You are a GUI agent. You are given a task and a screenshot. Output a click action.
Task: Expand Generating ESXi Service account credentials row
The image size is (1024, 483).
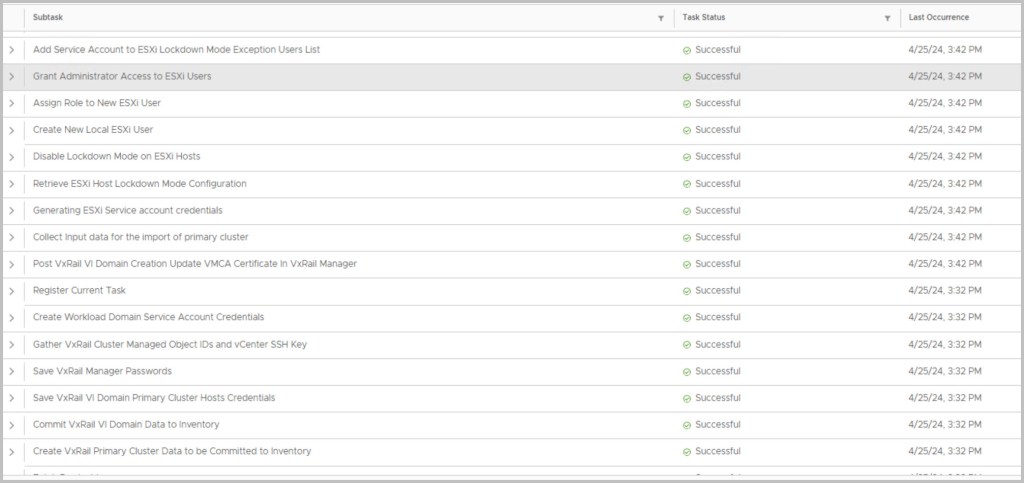coord(12,211)
